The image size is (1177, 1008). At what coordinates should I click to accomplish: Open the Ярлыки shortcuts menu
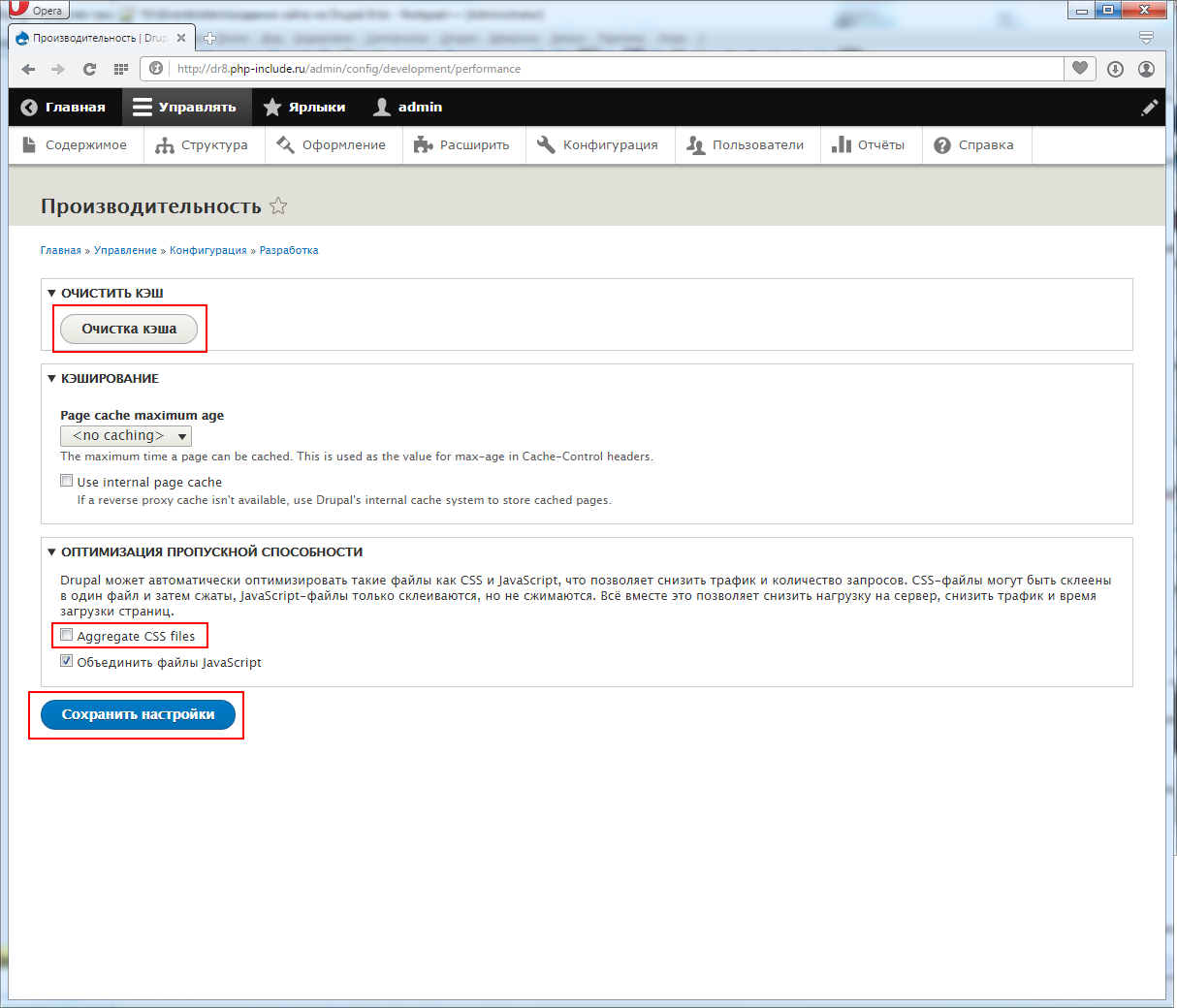click(304, 107)
